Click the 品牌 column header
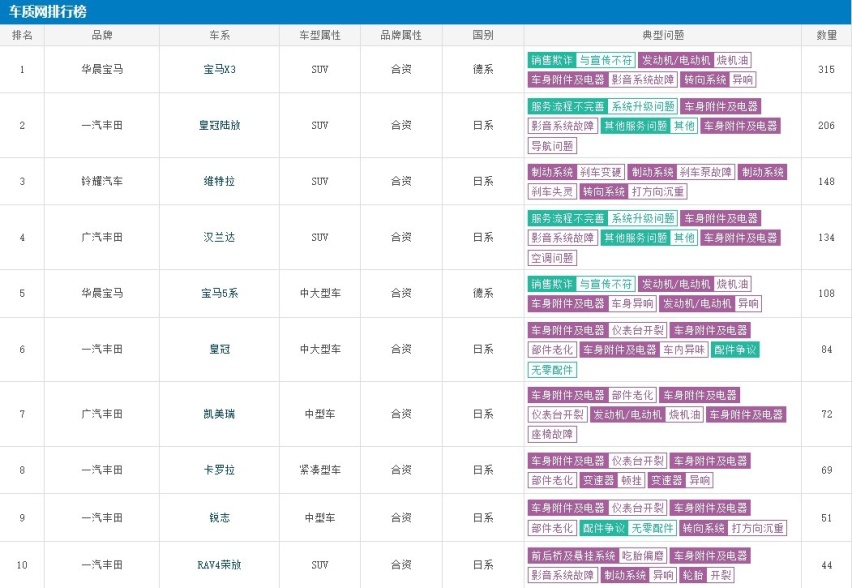This screenshot has height=588, width=852. 102,35
